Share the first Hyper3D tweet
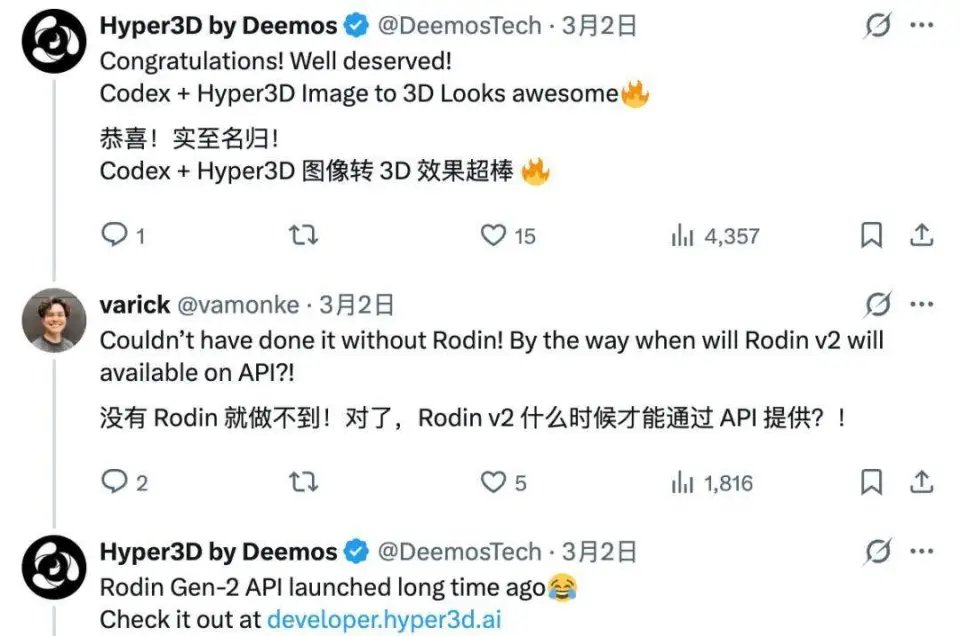 click(921, 235)
